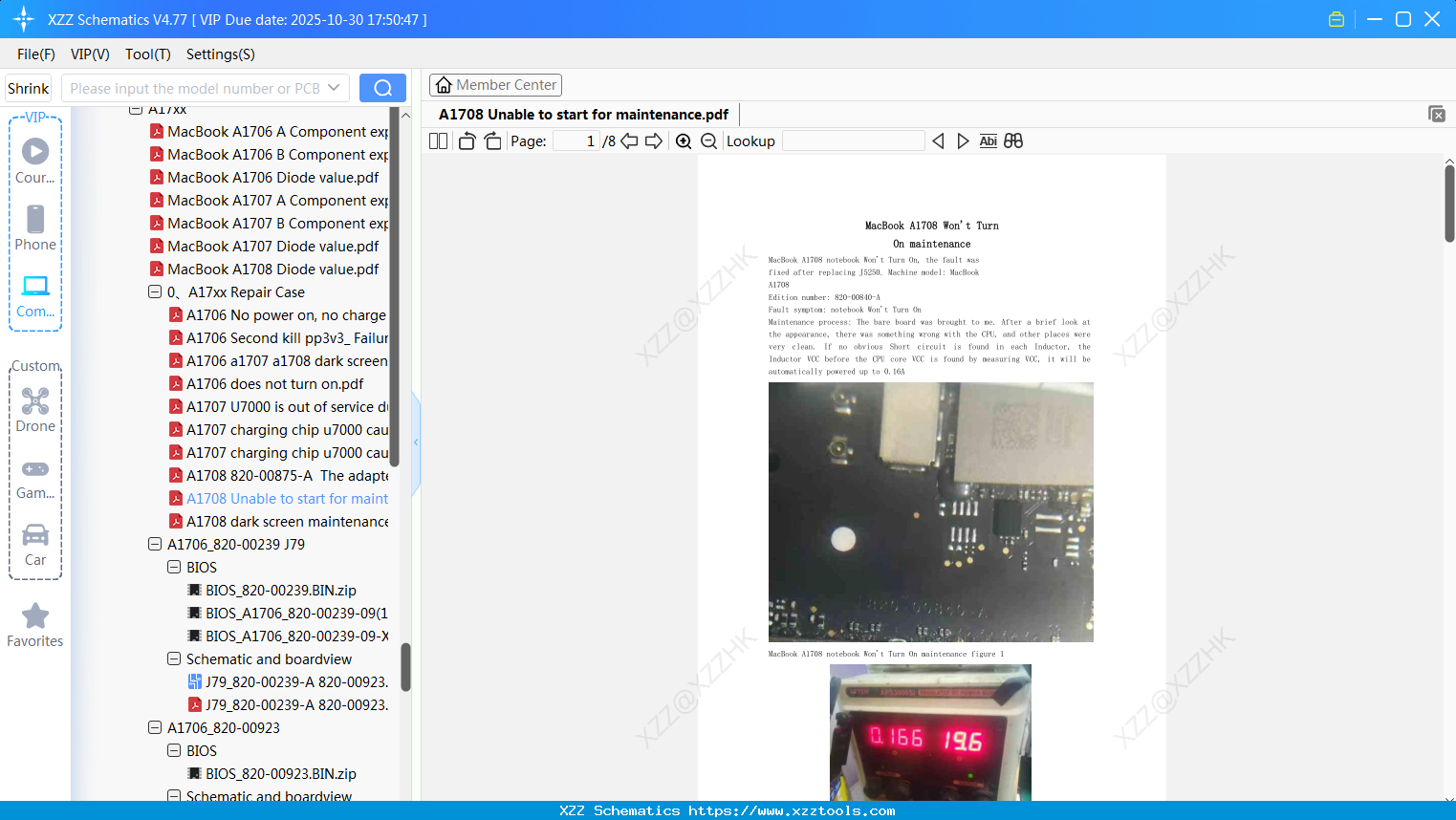Open BIOS_820-00239.BIN.zip
This screenshot has width=1456, height=820.
[x=272, y=591]
